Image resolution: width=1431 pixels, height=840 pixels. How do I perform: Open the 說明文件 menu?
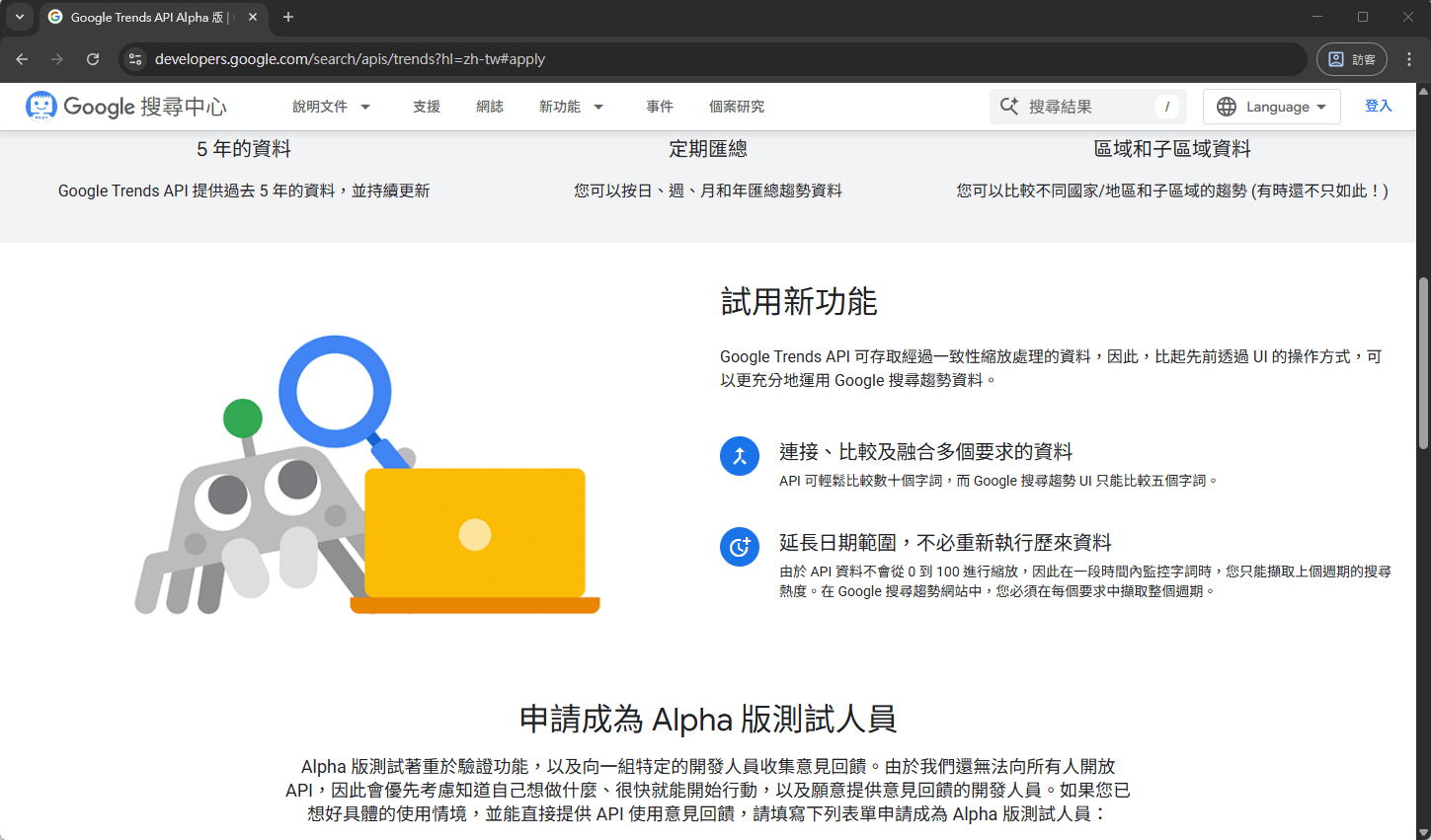tap(320, 107)
